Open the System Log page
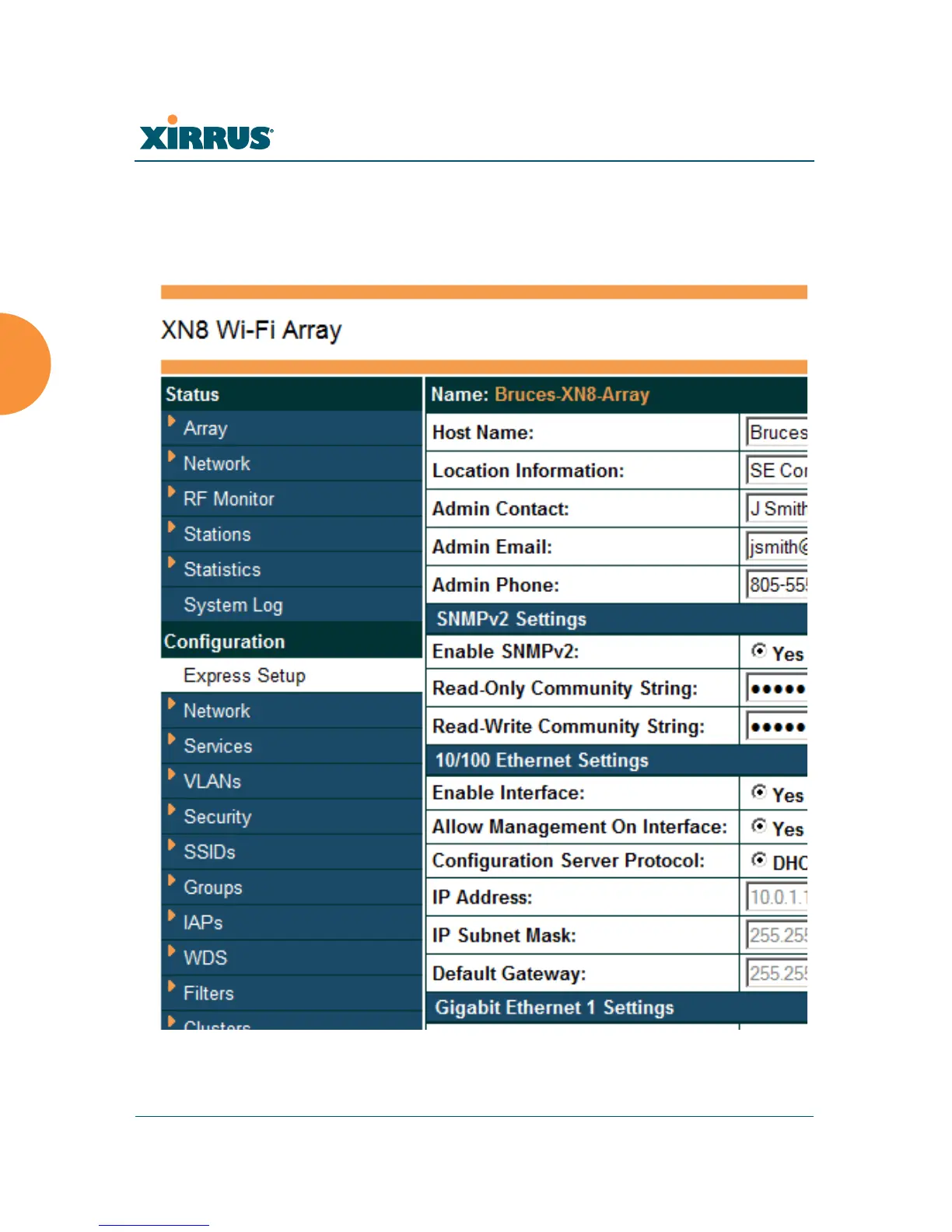The image size is (952, 1232). point(233,605)
